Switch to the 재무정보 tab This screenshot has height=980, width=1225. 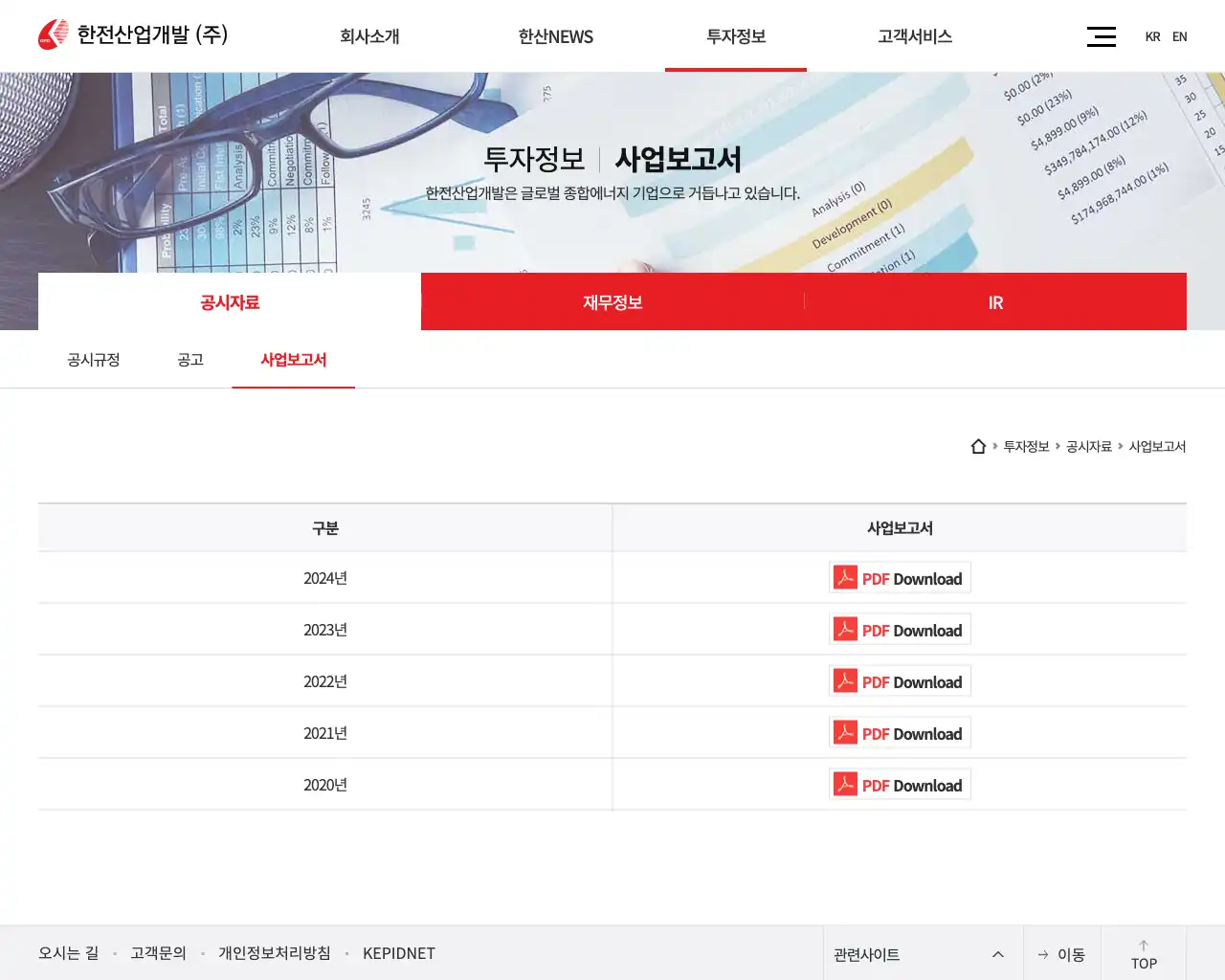pyautogui.click(x=612, y=301)
